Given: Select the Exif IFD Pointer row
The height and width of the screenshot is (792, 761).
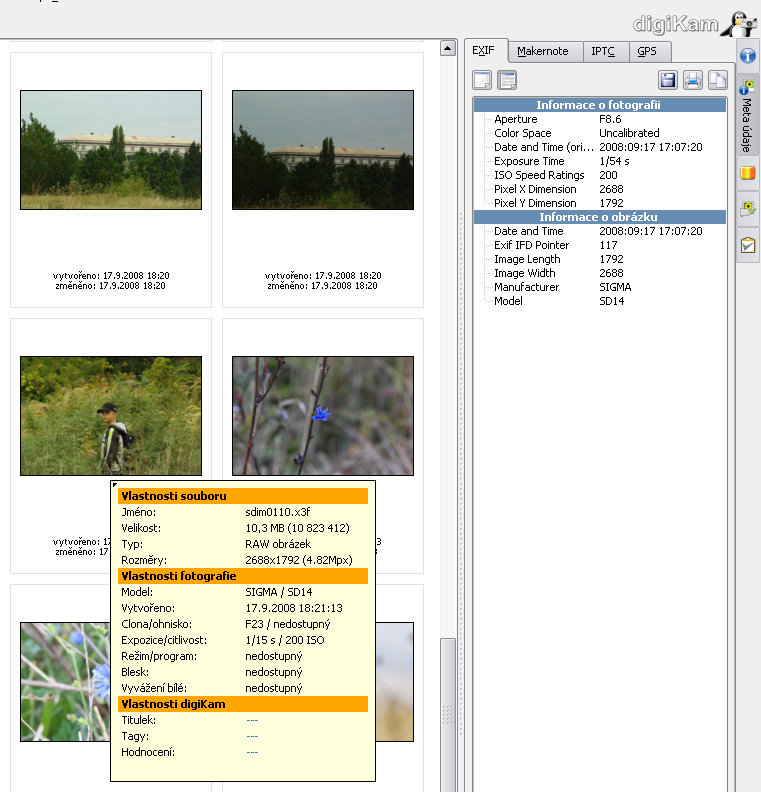Looking at the screenshot, I should (599, 245).
